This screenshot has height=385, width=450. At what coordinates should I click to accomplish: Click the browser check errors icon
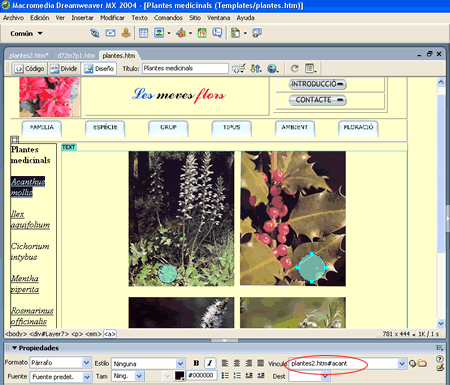[239, 69]
